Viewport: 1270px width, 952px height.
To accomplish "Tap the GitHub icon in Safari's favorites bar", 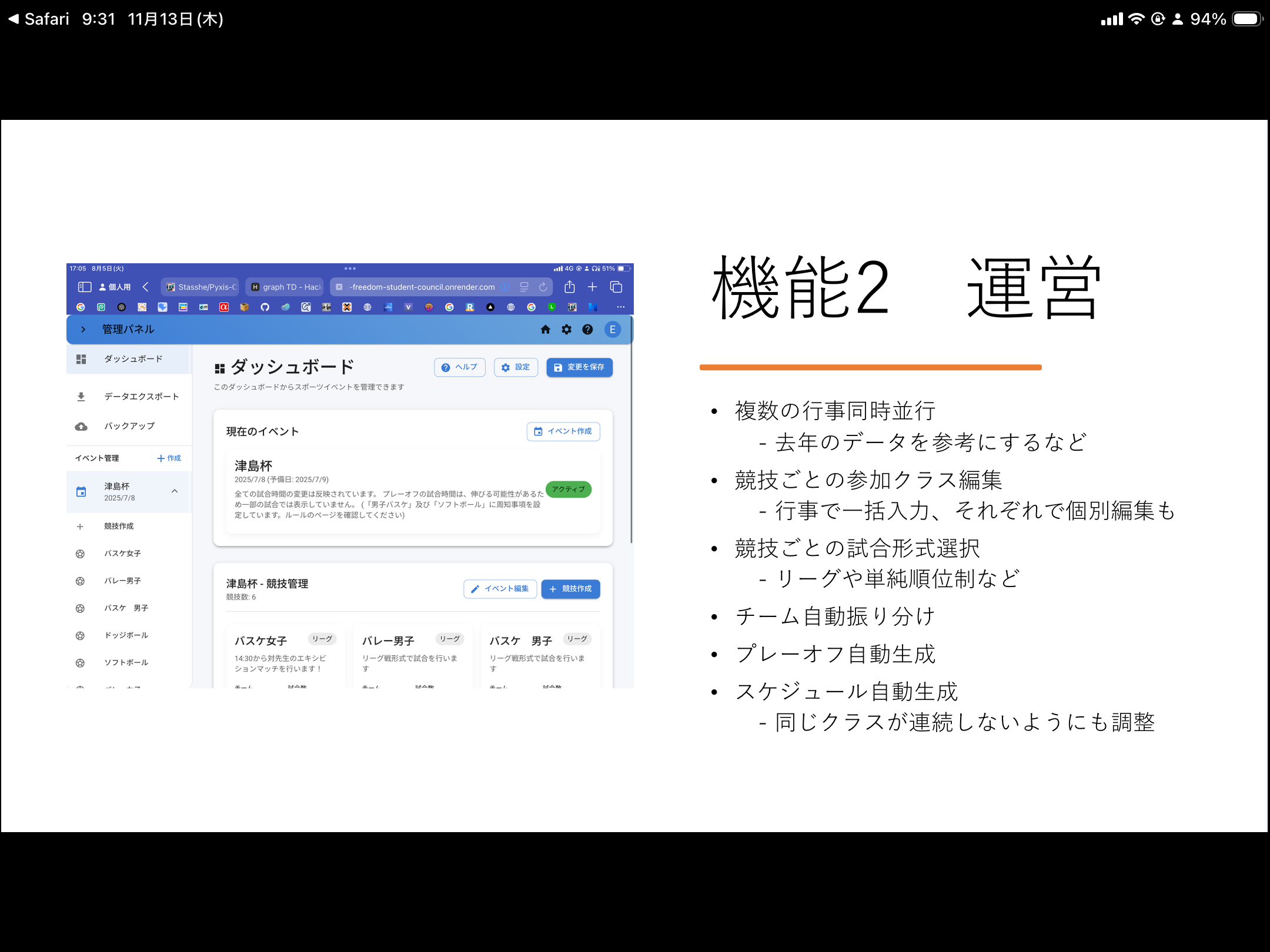I will (266, 307).
